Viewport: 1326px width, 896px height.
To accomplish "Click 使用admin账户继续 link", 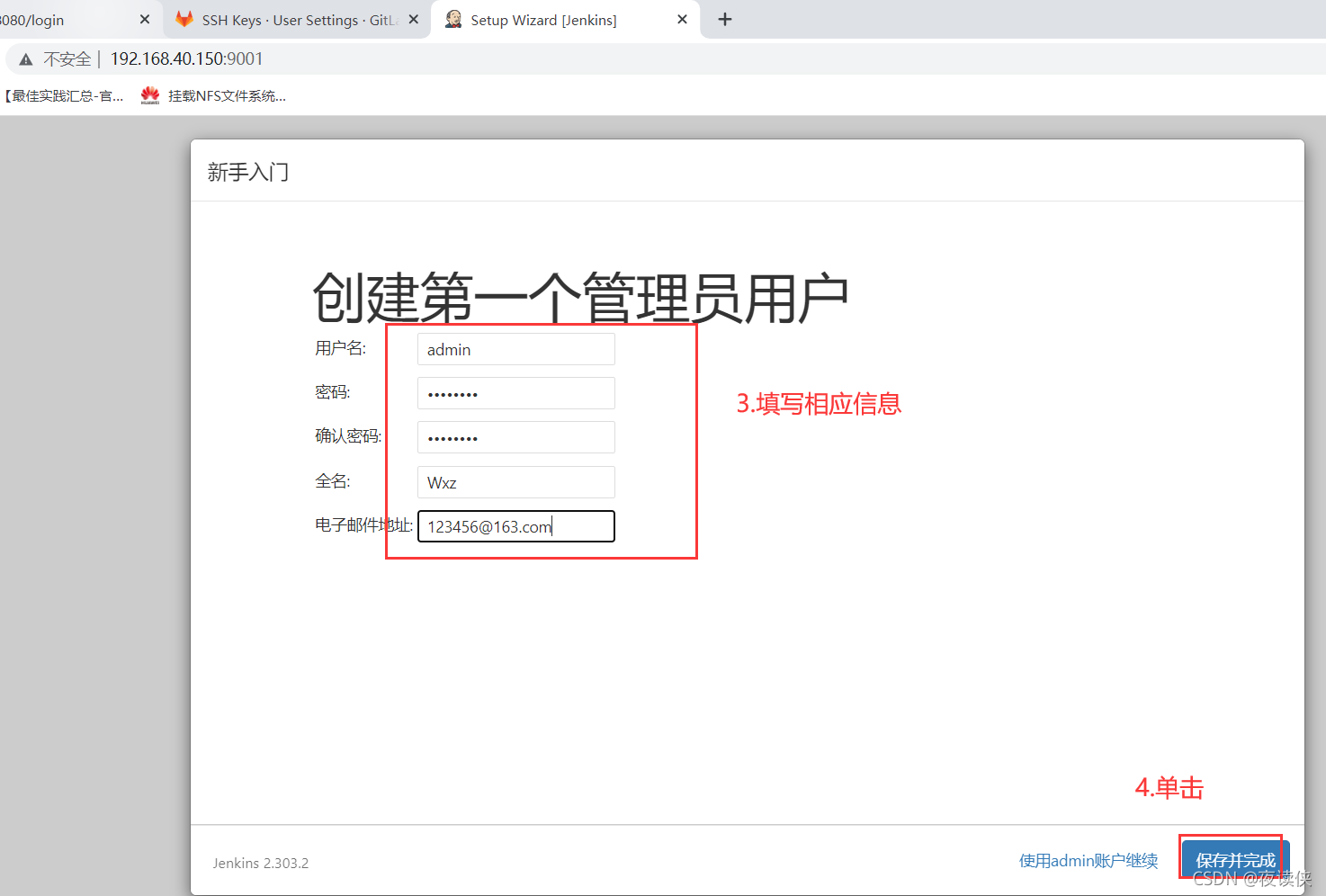I will (1089, 861).
